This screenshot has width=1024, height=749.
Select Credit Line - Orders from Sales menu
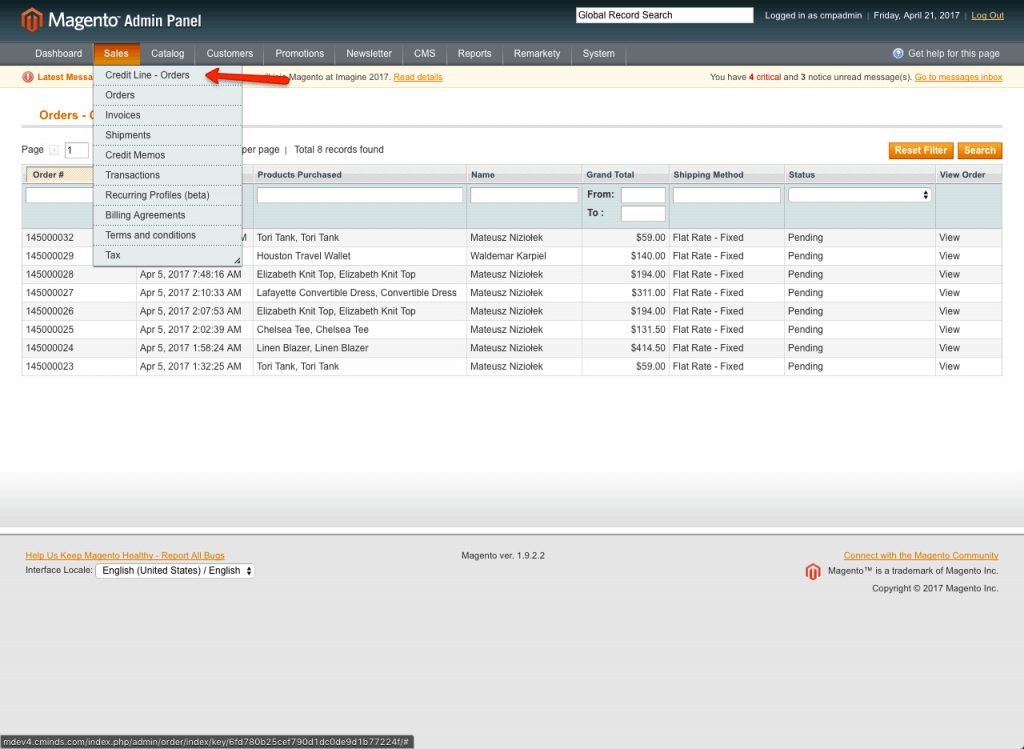147,75
